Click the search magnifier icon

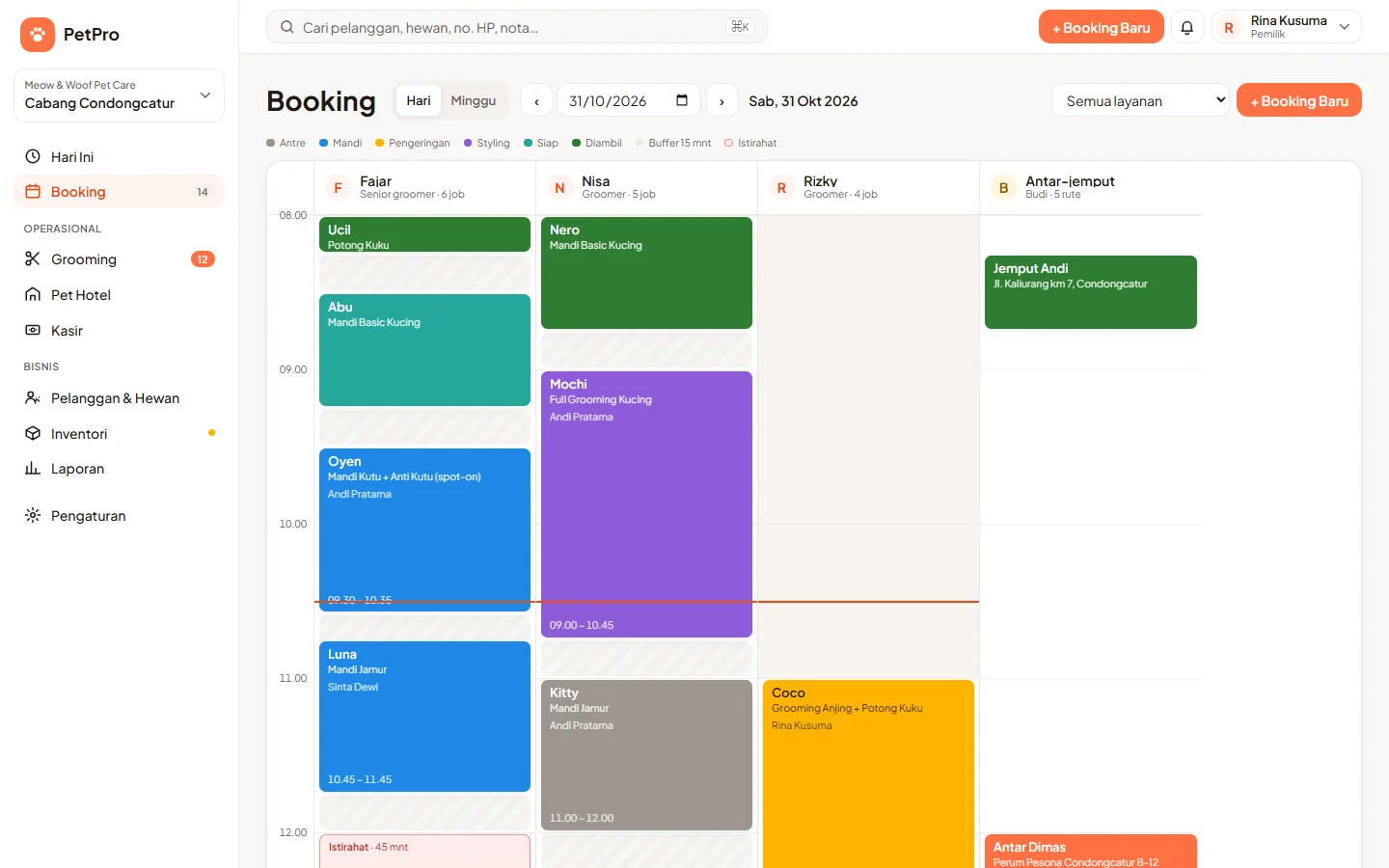286,27
